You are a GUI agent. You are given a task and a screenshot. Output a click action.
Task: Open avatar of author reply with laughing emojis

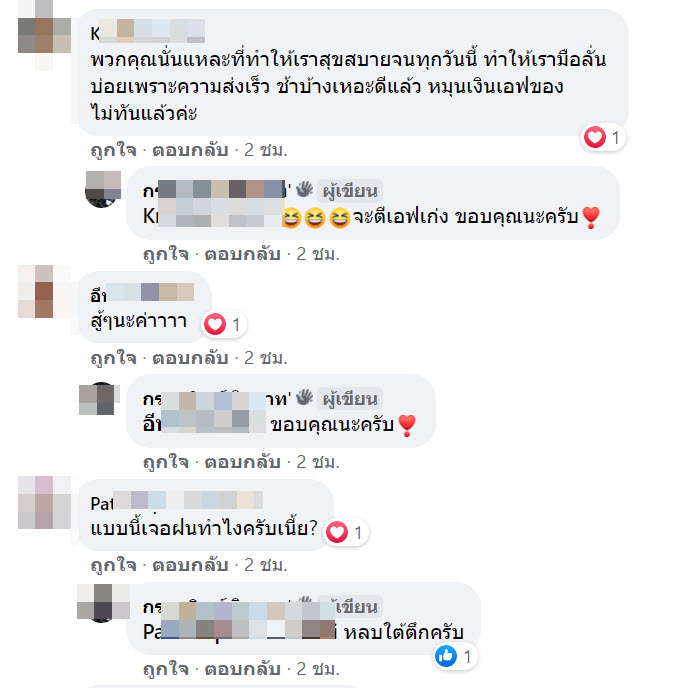click(103, 190)
